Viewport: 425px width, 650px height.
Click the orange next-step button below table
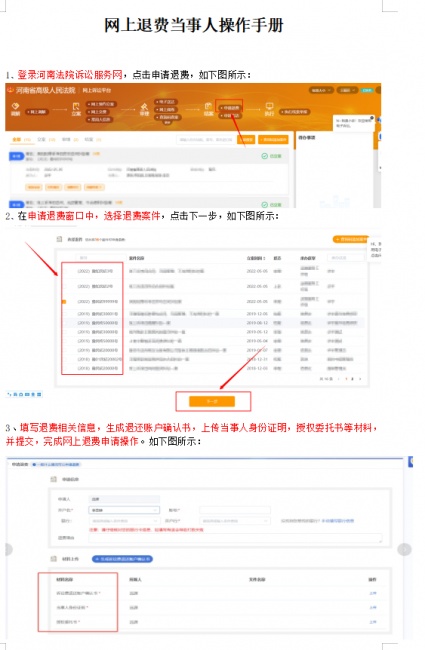pos(212,401)
